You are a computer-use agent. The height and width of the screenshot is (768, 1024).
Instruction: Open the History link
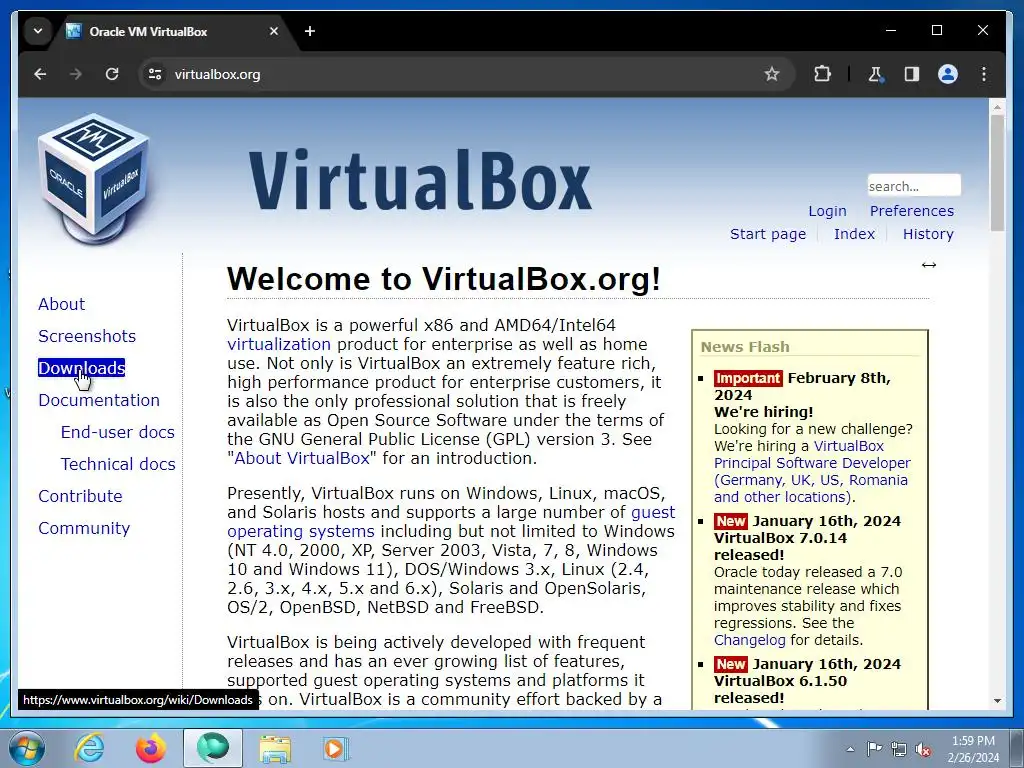click(928, 234)
